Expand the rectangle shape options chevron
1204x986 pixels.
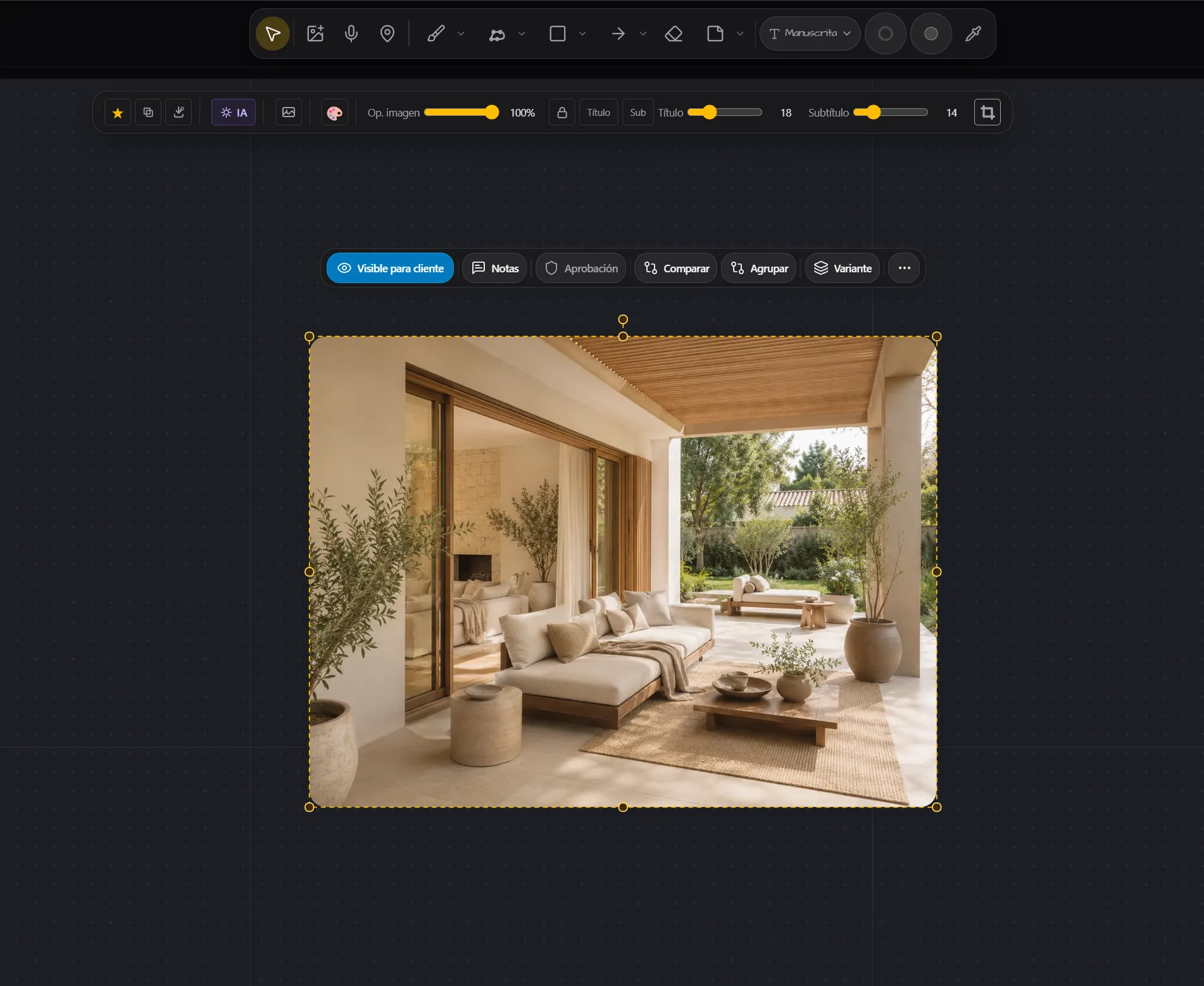[x=582, y=34]
